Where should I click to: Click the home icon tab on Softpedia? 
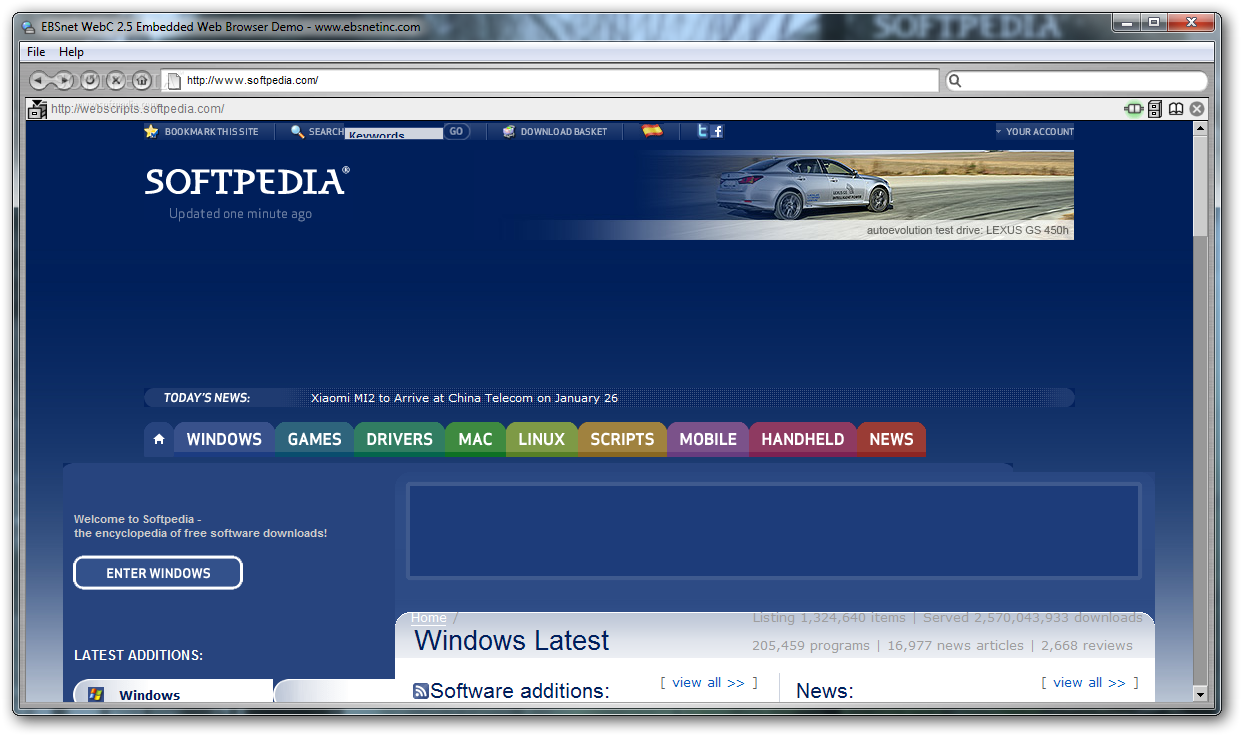pyautogui.click(x=159, y=439)
